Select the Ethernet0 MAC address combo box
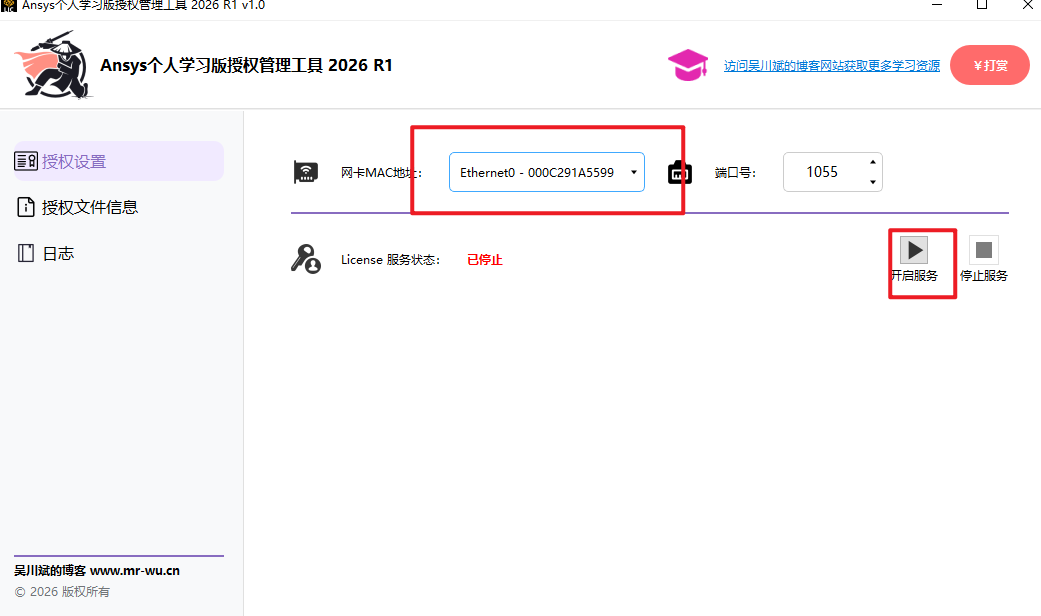This screenshot has width=1041, height=616. [x=546, y=173]
